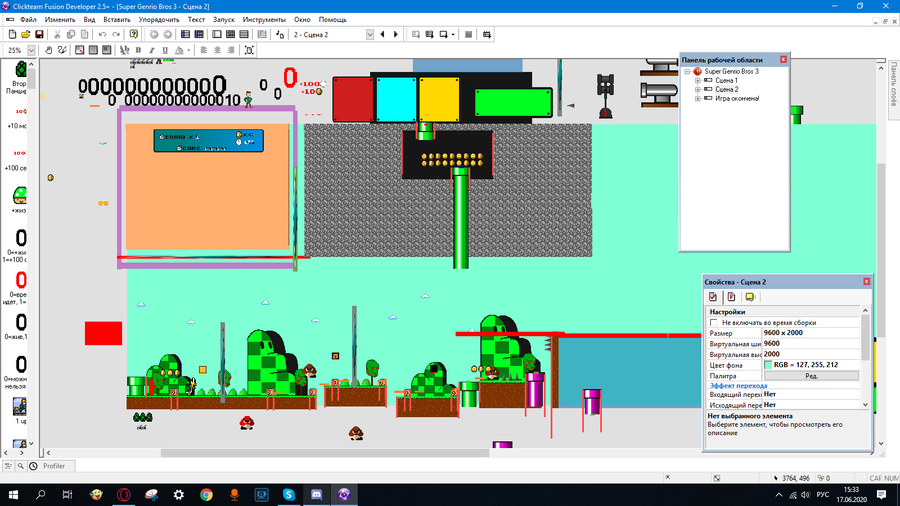Viewport: 900px width, 506px height.
Task: Open the Инструменты menu
Action: [x=264, y=20]
